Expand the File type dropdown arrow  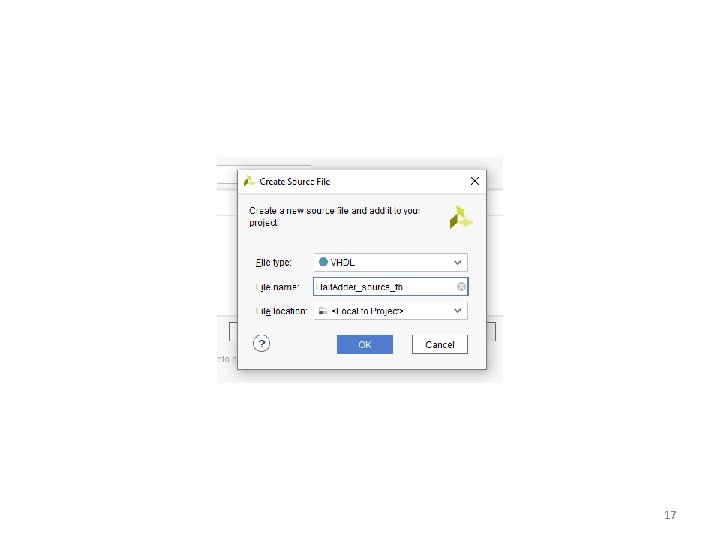point(457,262)
